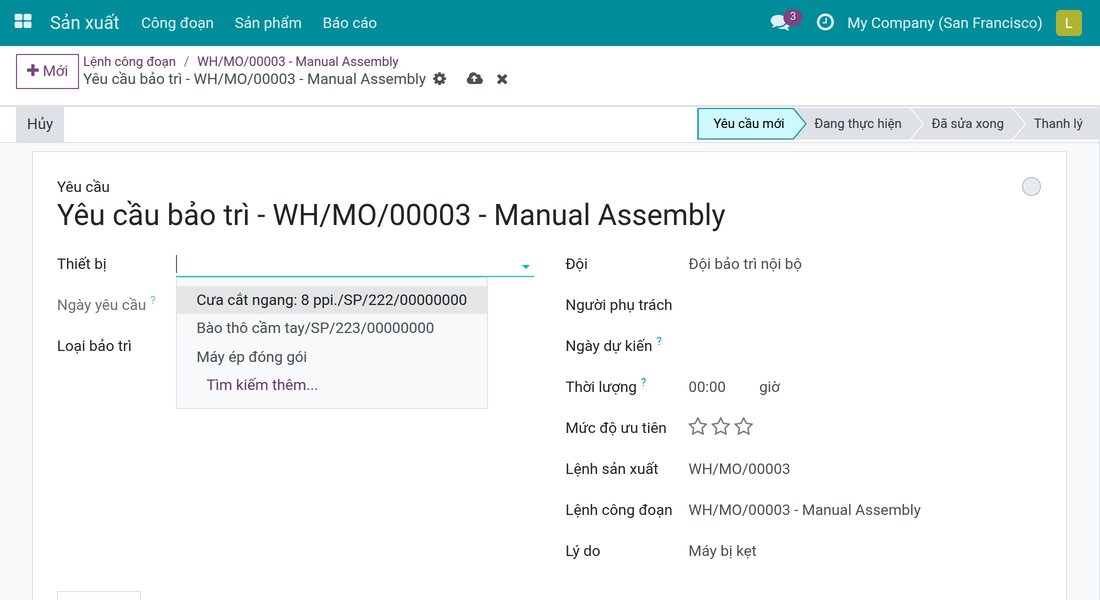Image resolution: width=1100 pixels, height=600 pixels.
Task: Set priority to the third star
Action: click(744, 427)
